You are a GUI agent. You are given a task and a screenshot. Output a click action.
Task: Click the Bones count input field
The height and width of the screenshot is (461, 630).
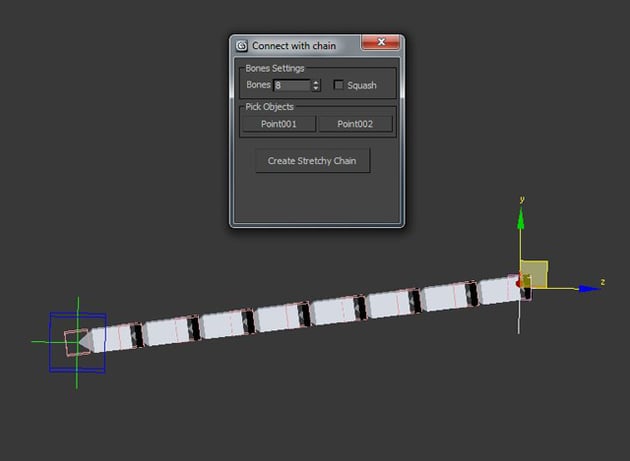(291, 86)
